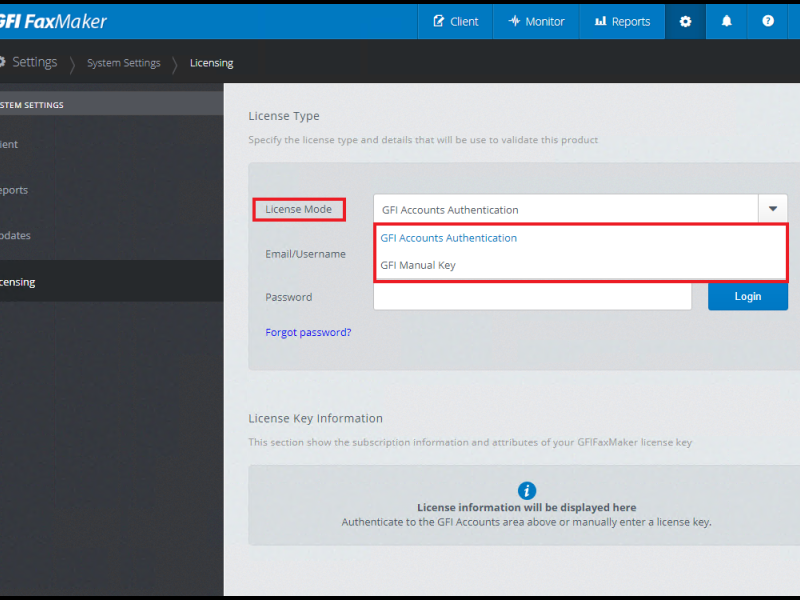Expand the License Mode dropdown arrow
Image resolution: width=800 pixels, height=600 pixels.
pos(772,209)
